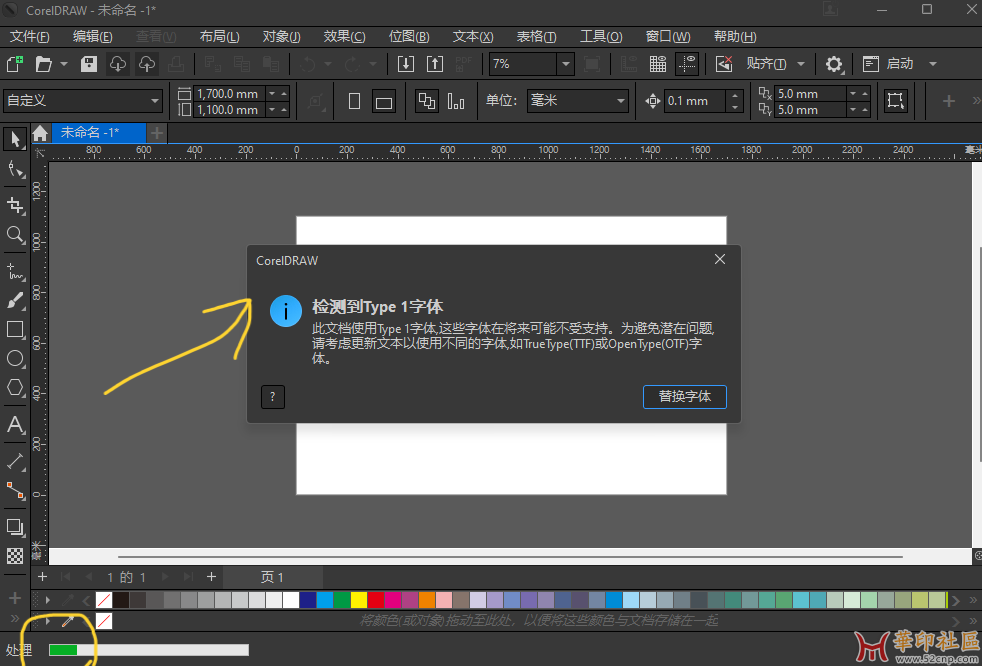Select the Transparency checkerboard tool

15,555
